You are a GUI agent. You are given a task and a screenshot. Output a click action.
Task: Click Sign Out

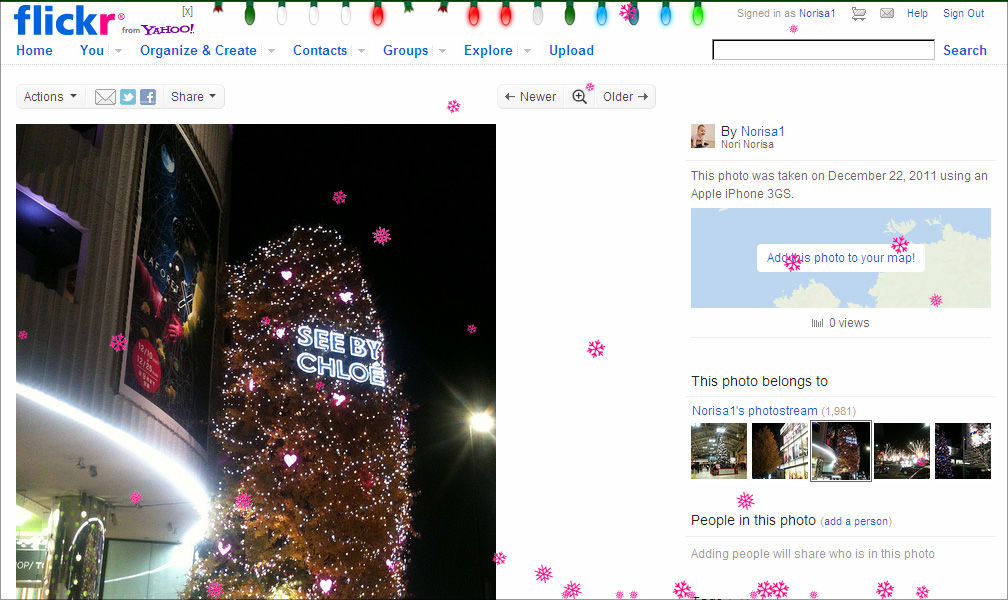[963, 14]
